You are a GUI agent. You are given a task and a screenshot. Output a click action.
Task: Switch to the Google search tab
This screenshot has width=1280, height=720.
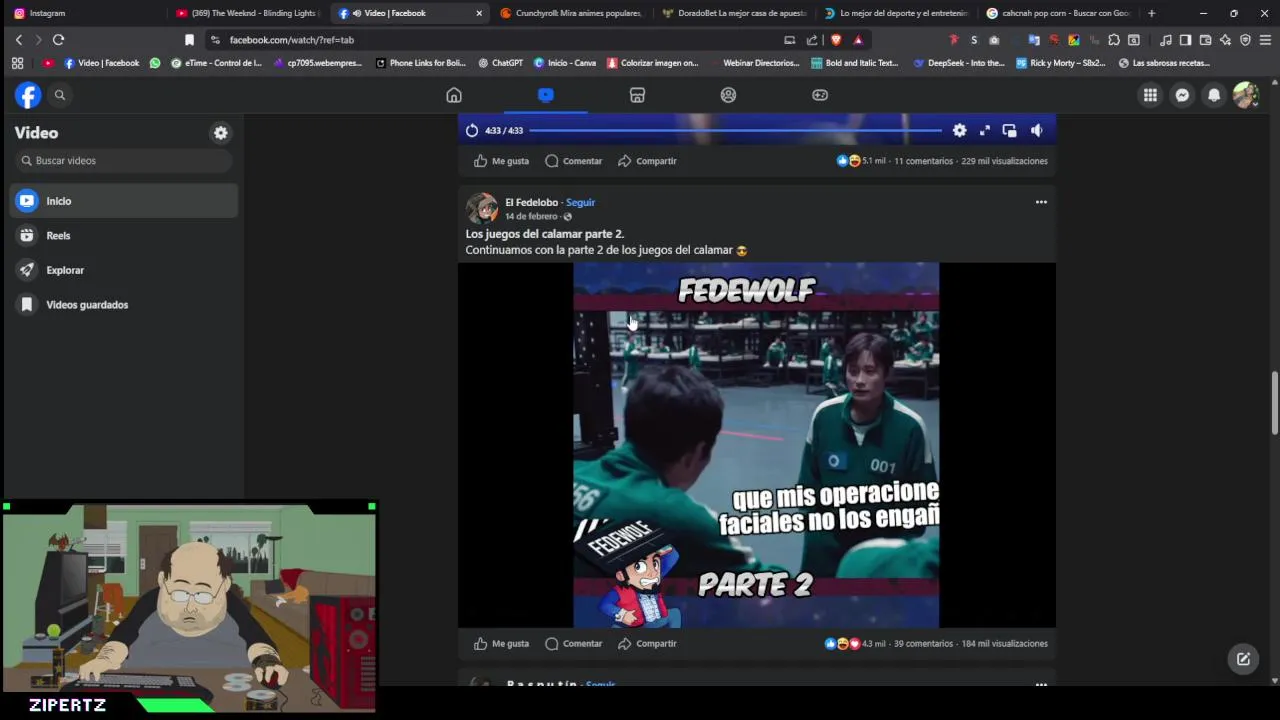point(1058,13)
